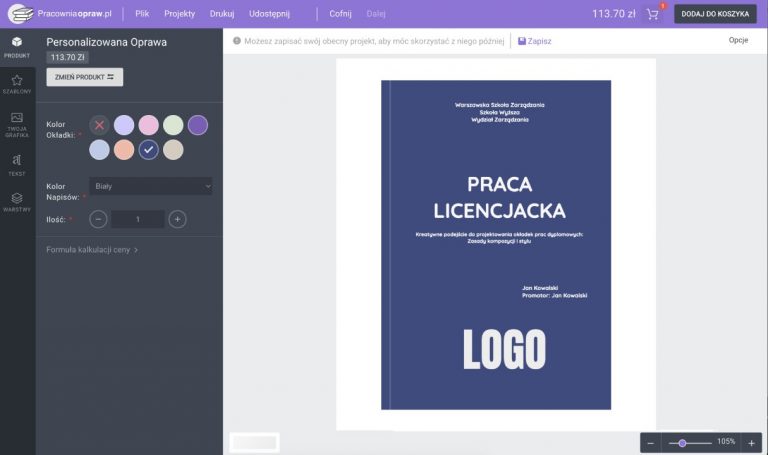
Task: Zoom out with the minus icon
Action: coord(651,442)
